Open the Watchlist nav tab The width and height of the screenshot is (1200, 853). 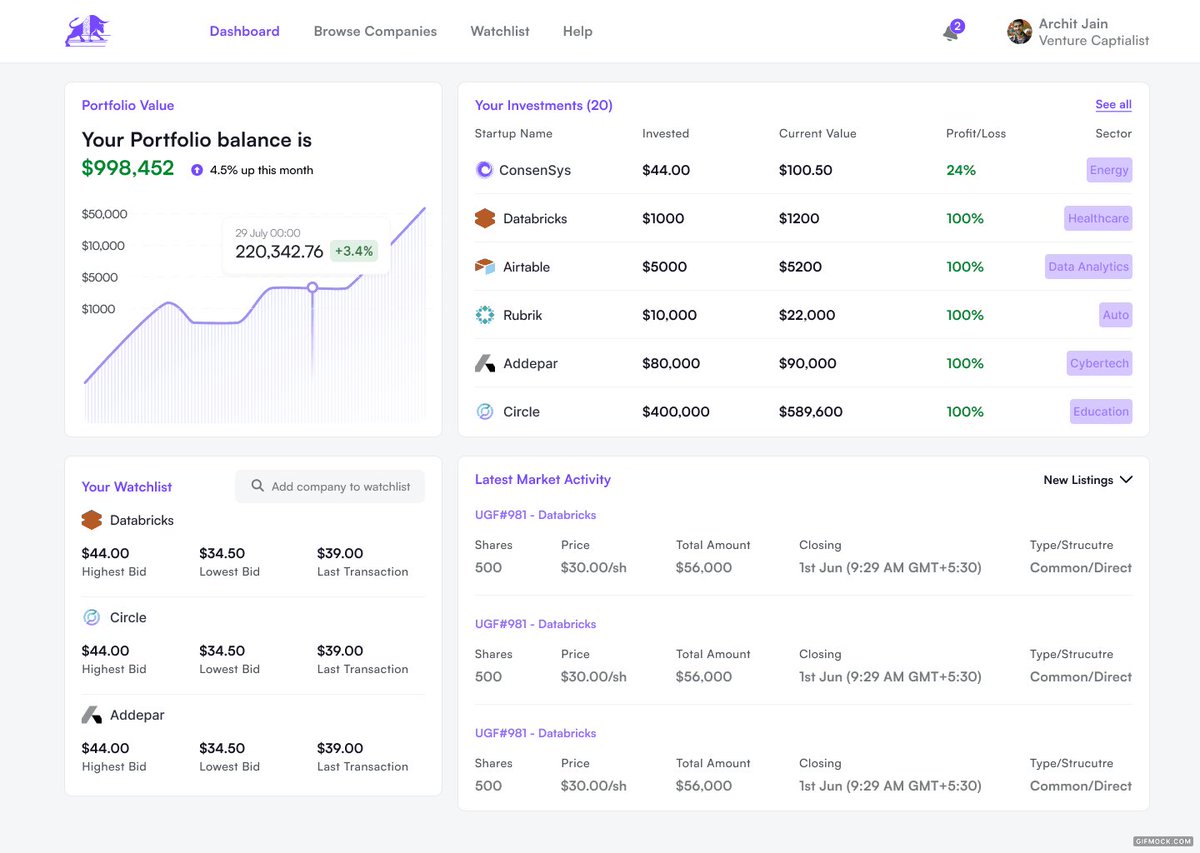pos(500,31)
